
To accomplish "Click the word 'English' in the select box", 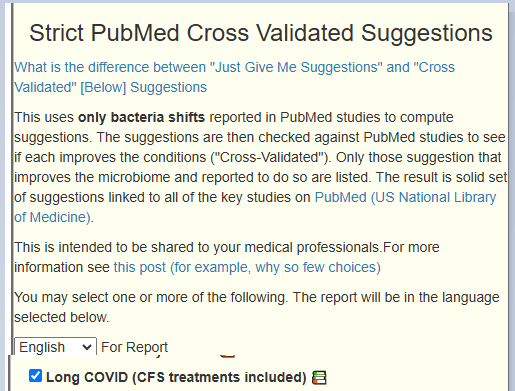I will pyautogui.click(x=42, y=347).
